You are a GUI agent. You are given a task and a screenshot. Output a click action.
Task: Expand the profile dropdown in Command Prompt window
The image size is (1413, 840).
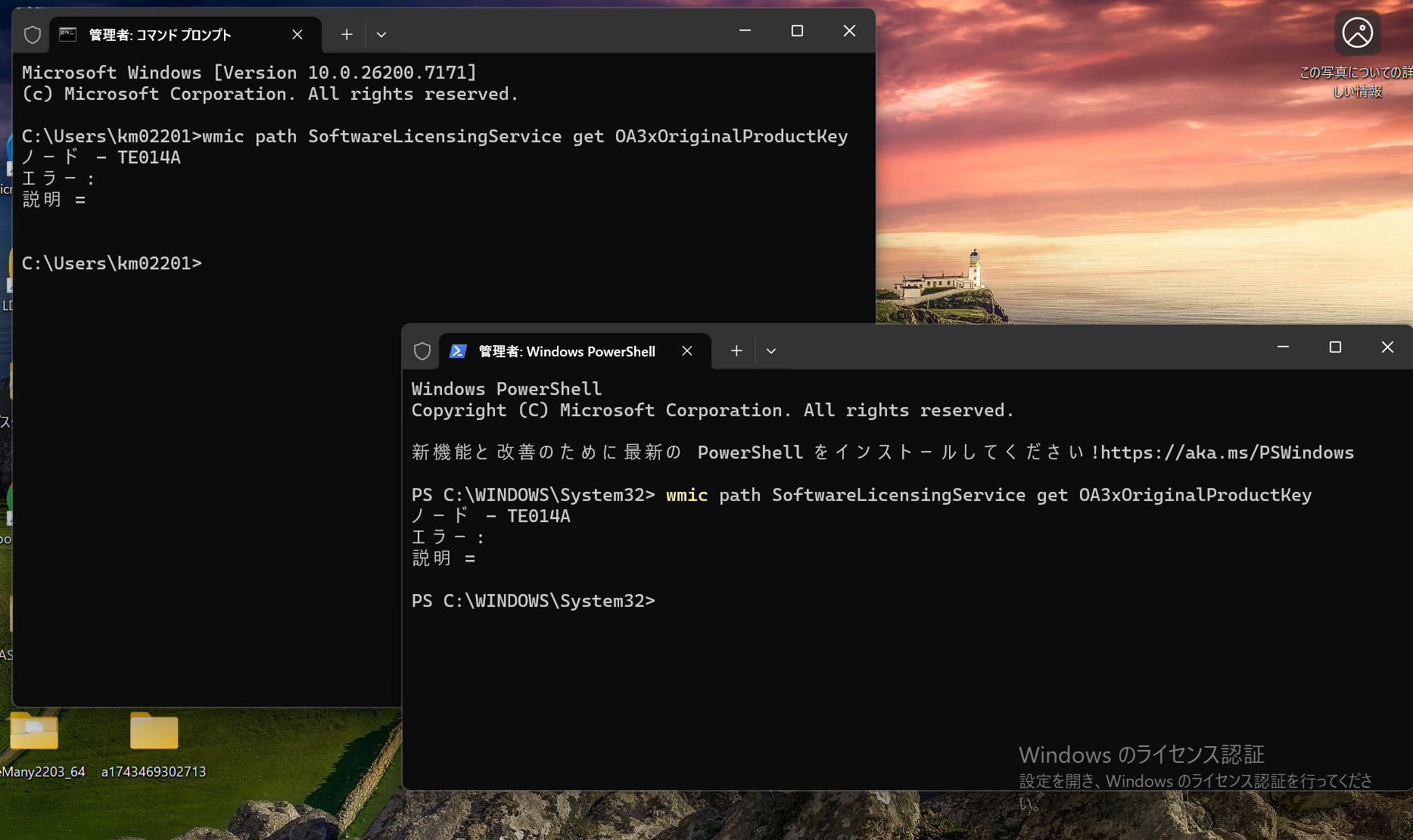pos(381,35)
